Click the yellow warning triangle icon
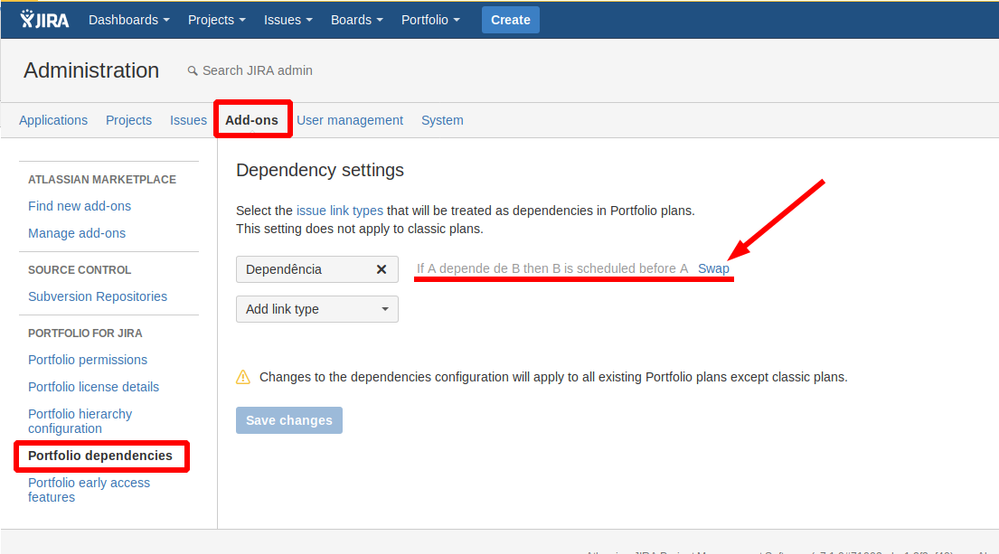Image resolution: width=999 pixels, height=554 pixels. [x=243, y=377]
